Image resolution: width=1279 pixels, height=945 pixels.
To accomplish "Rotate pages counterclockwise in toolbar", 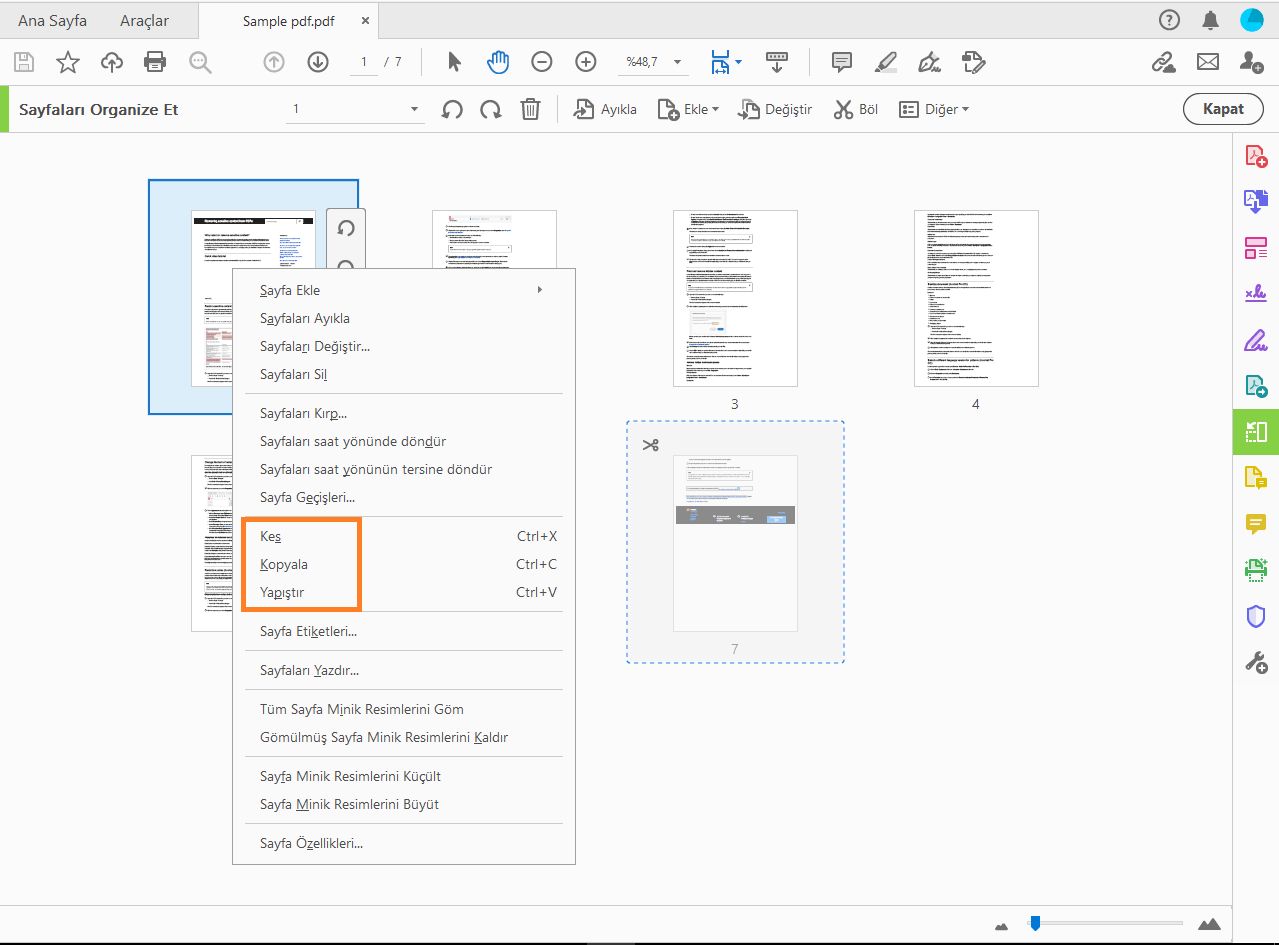I will [453, 110].
